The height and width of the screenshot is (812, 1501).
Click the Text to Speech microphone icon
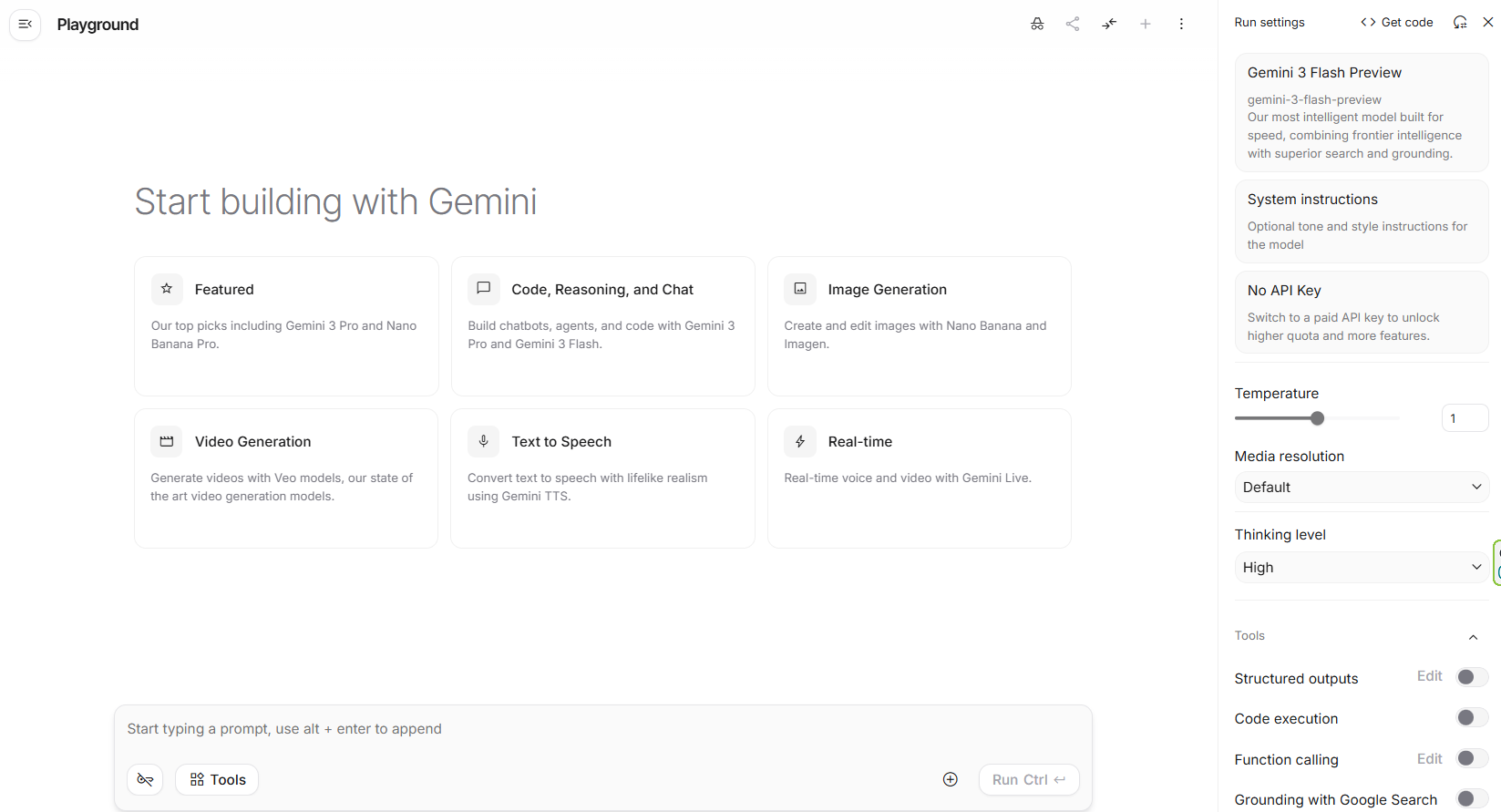[x=484, y=441]
